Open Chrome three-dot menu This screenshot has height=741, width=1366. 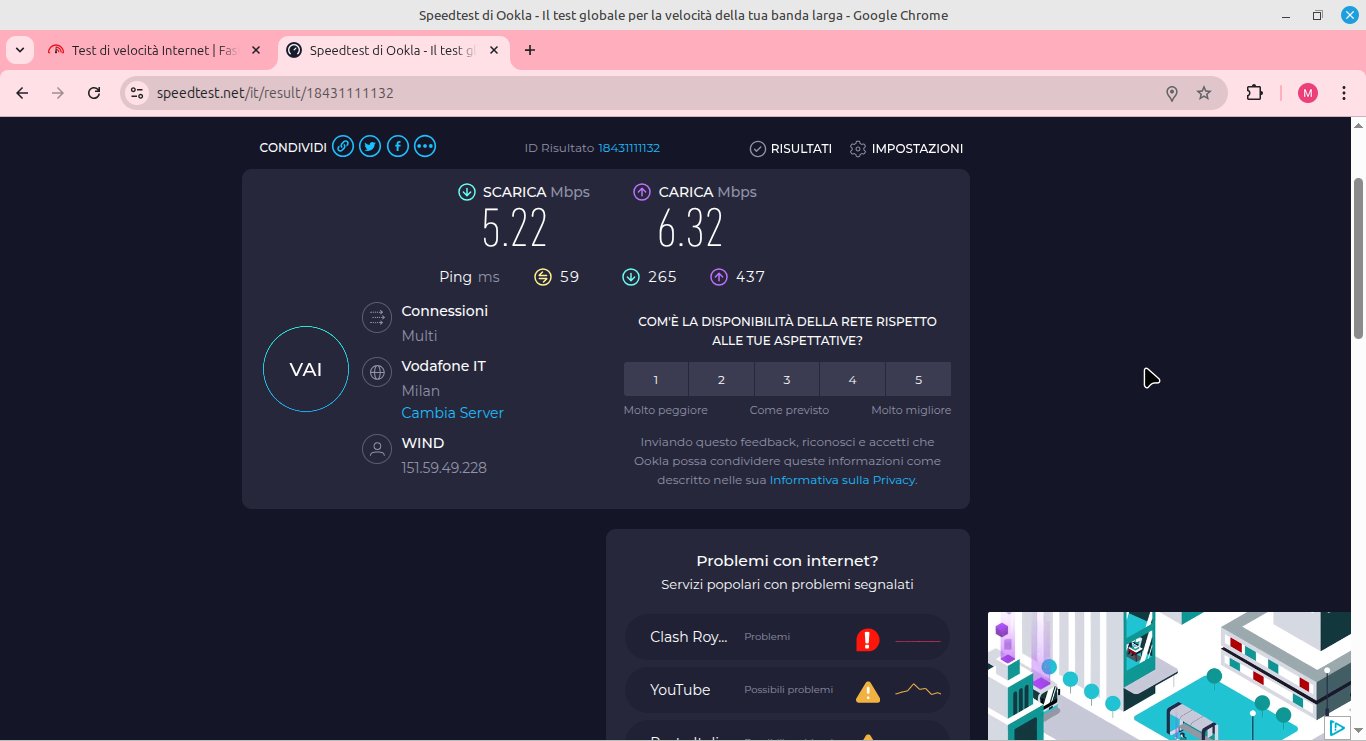pos(1343,93)
